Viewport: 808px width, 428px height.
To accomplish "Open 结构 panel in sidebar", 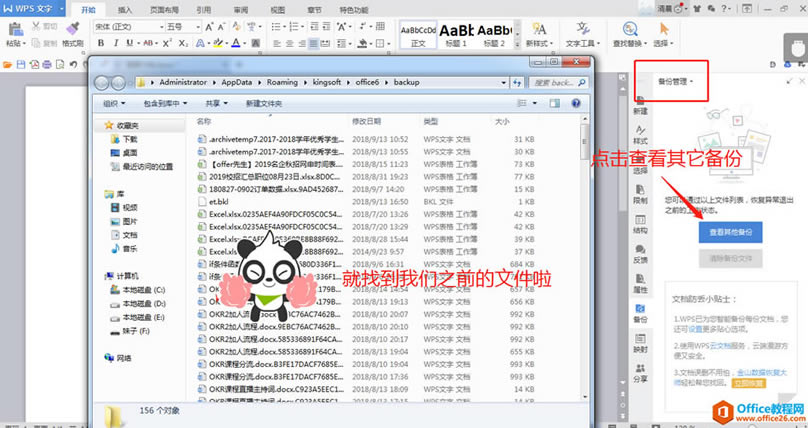I will click(641, 225).
